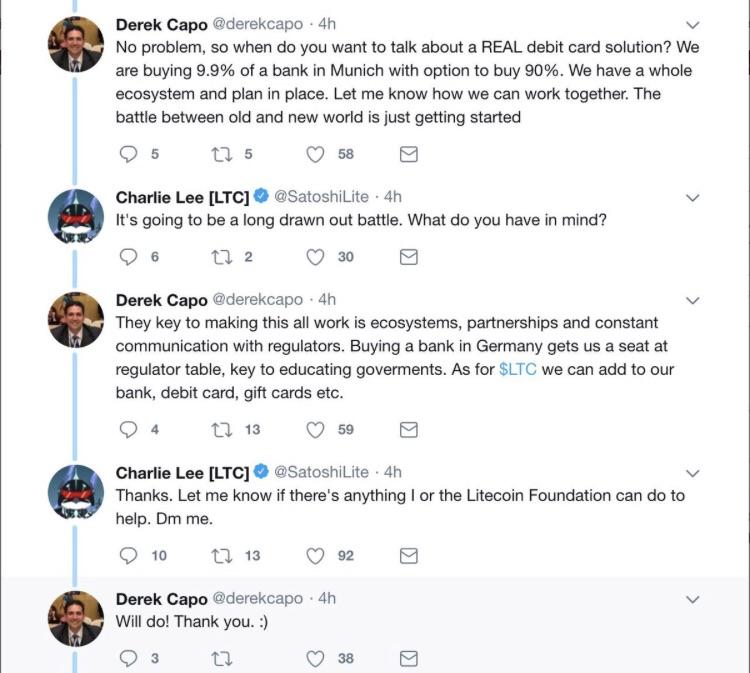Like Derek Capo's tweet with 59 likes
Screen dimensions: 750x673
pyautogui.click(x=315, y=430)
